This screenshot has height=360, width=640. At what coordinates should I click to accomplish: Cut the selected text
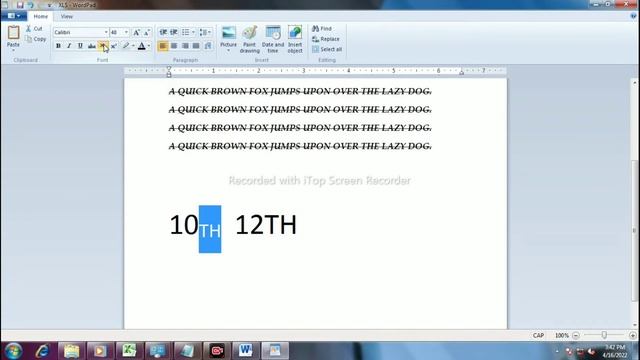pyautogui.click(x=34, y=29)
